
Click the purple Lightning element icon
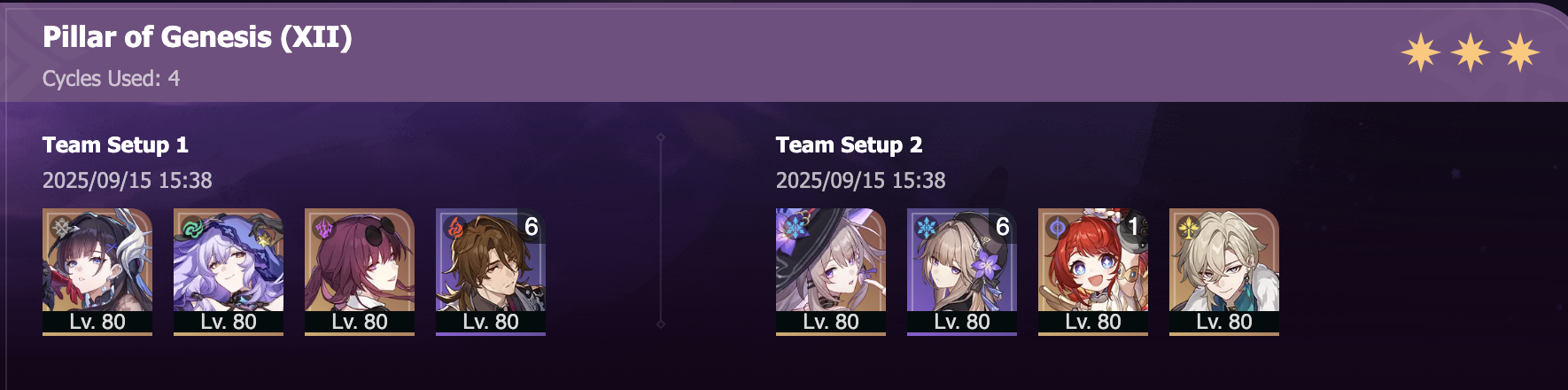click(322, 228)
